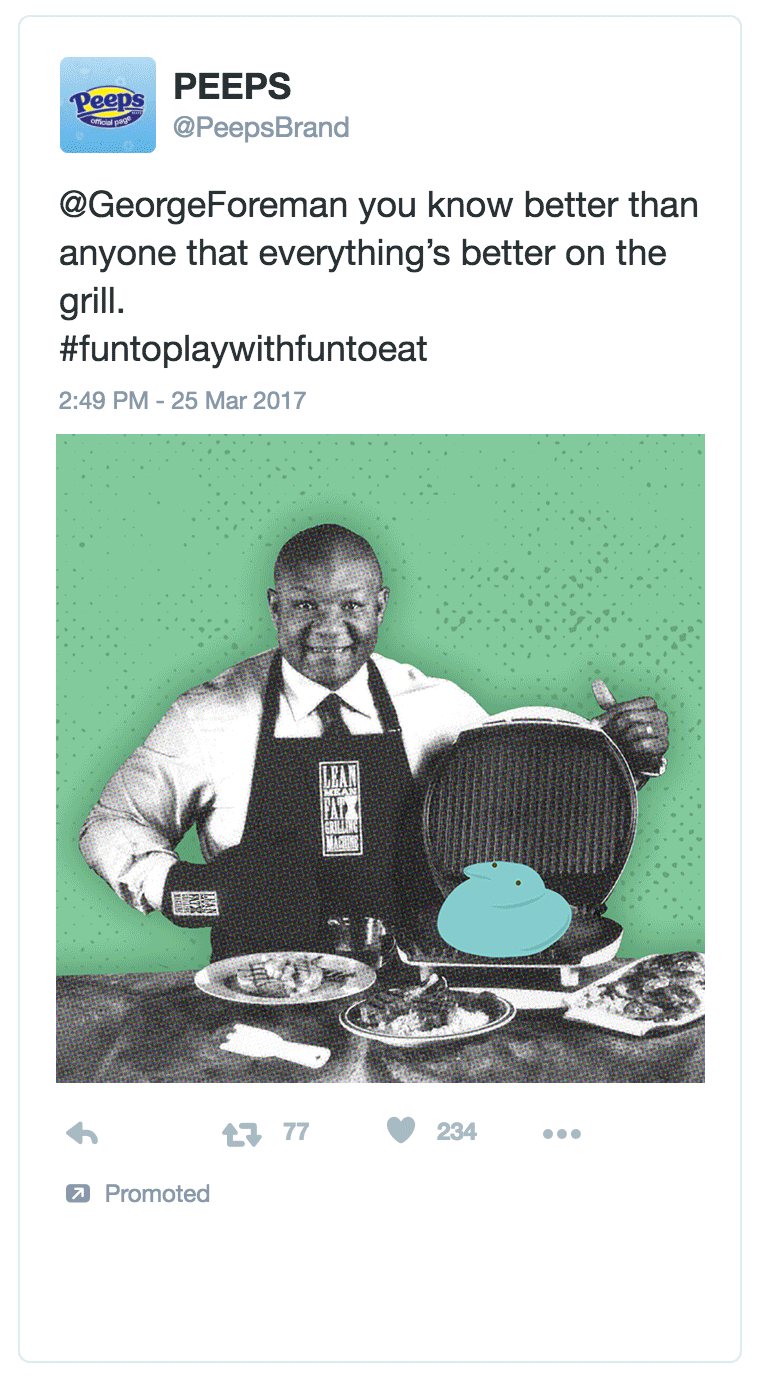
Task: Reply to the tweet with the arrow icon
Action: (x=82, y=1133)
